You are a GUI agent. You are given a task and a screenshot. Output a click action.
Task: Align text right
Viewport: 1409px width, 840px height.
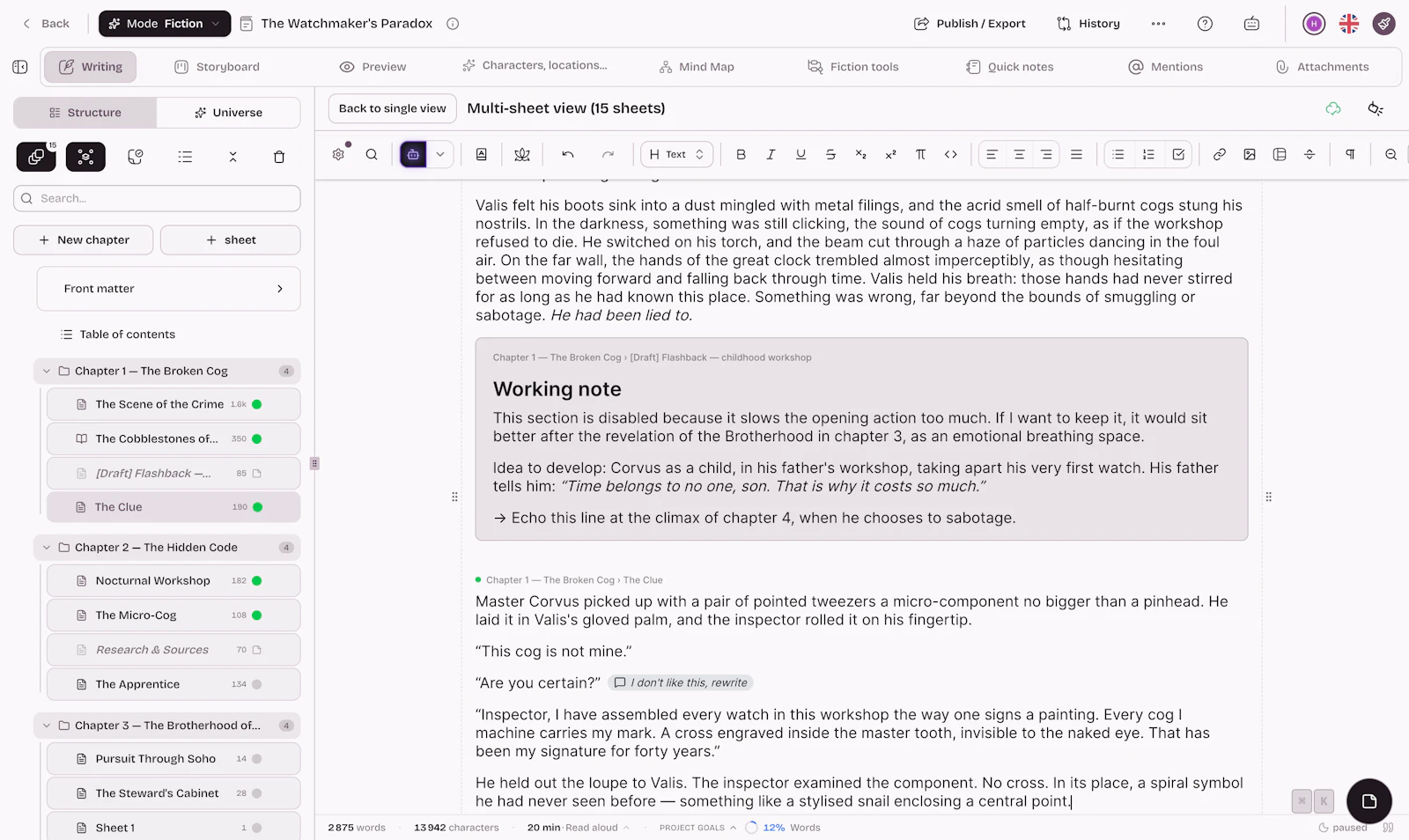[1046, 154]
